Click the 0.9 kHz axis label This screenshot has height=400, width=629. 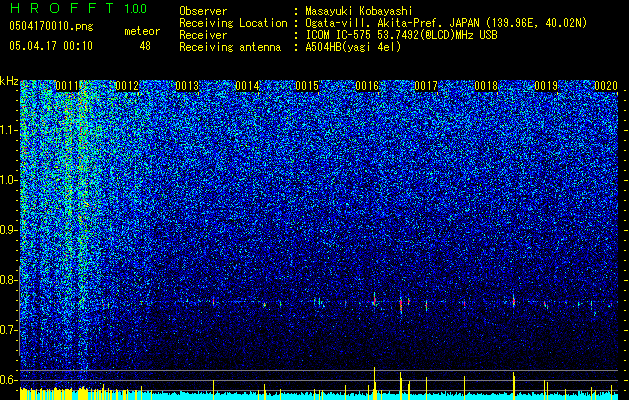pyautogui.click(x=9, y=230)
